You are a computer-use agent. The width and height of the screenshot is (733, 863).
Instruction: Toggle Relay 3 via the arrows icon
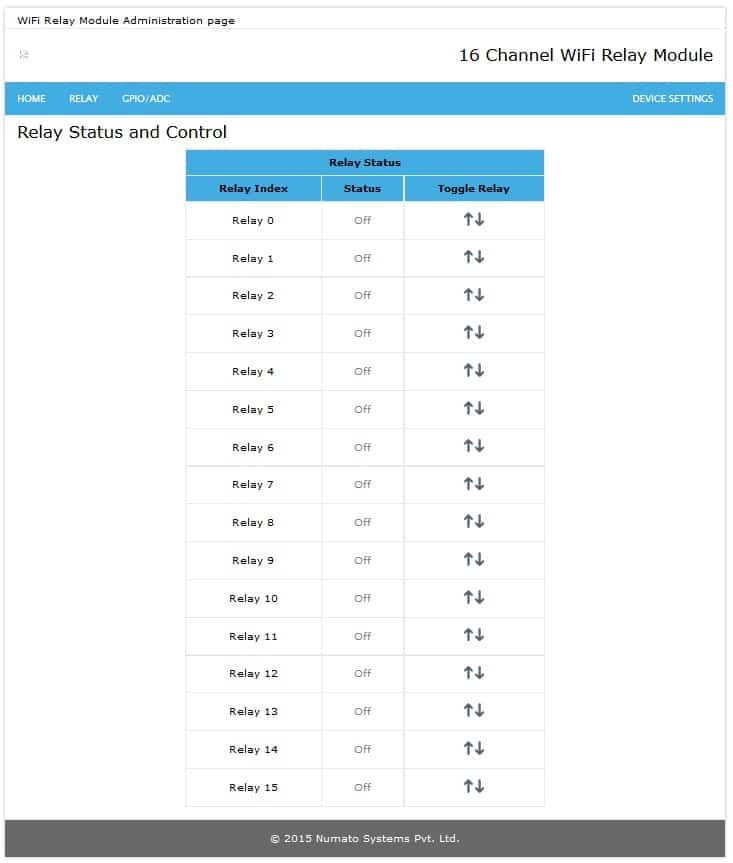coord(474,333)
